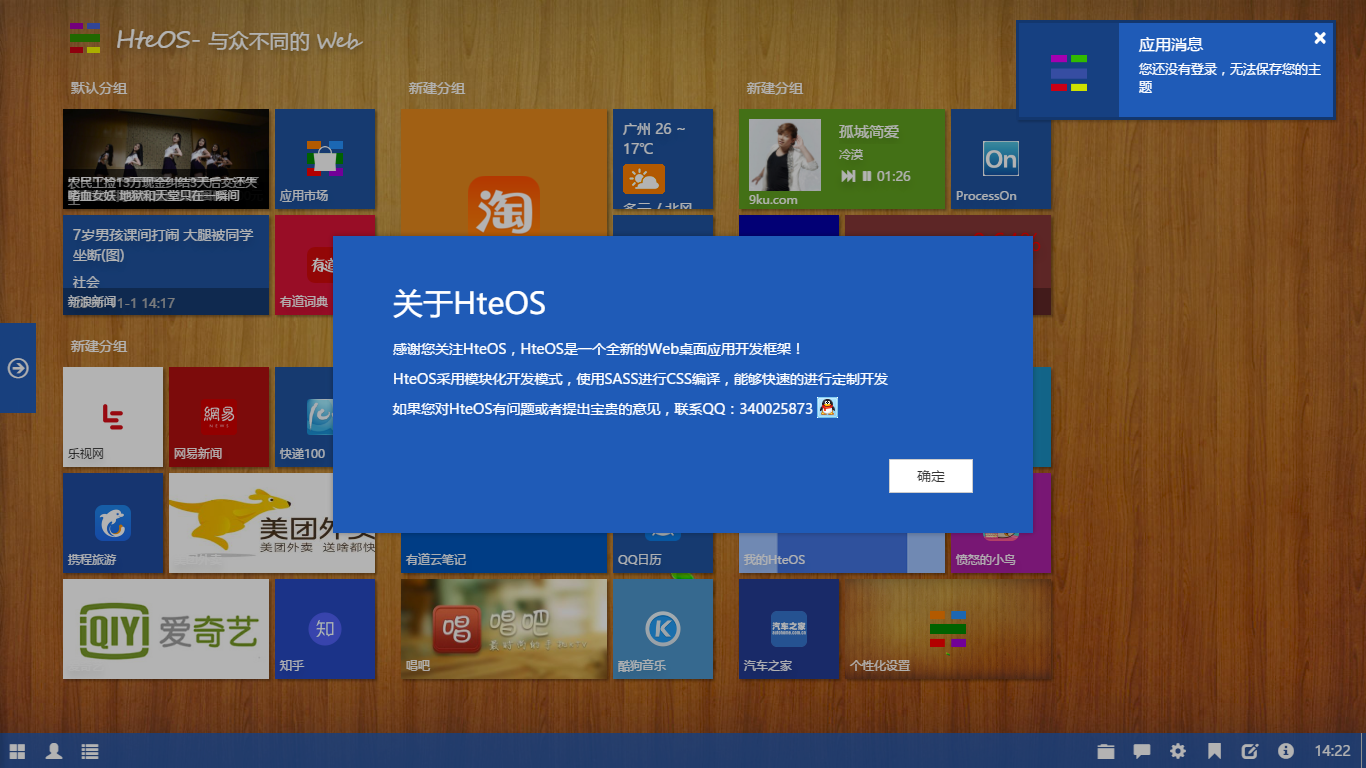
Task: Pause the song 孤城简爱 on the music tile
Action: coord(867,176)
